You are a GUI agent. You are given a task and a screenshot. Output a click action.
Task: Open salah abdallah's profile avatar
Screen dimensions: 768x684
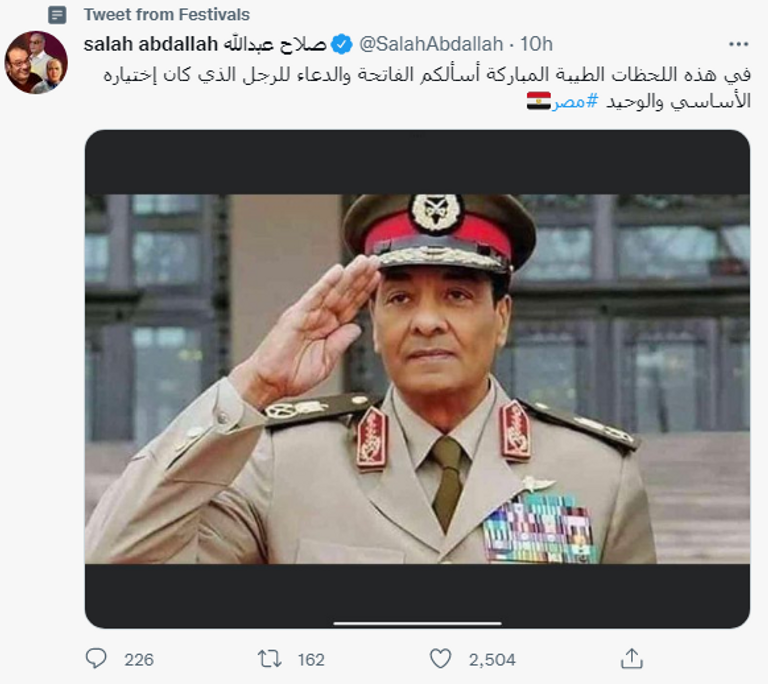pos(36,62)
